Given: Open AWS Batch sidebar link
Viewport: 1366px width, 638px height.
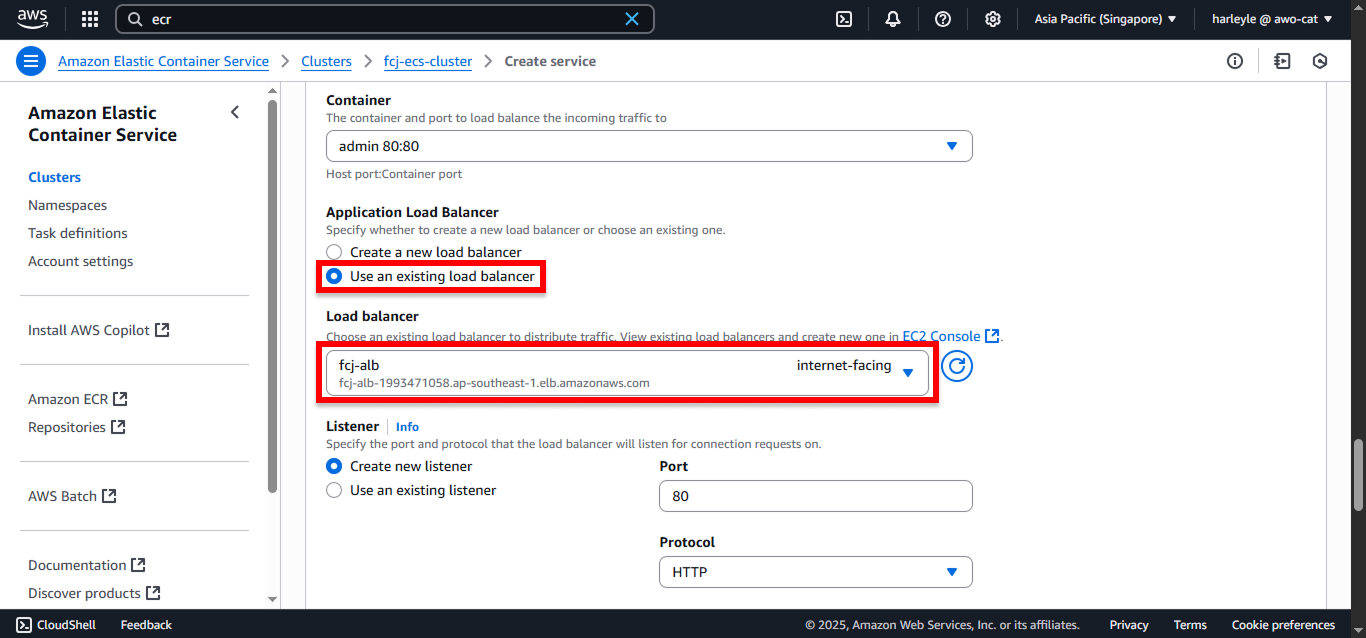Looking at the screenshot, I should 72,496.
